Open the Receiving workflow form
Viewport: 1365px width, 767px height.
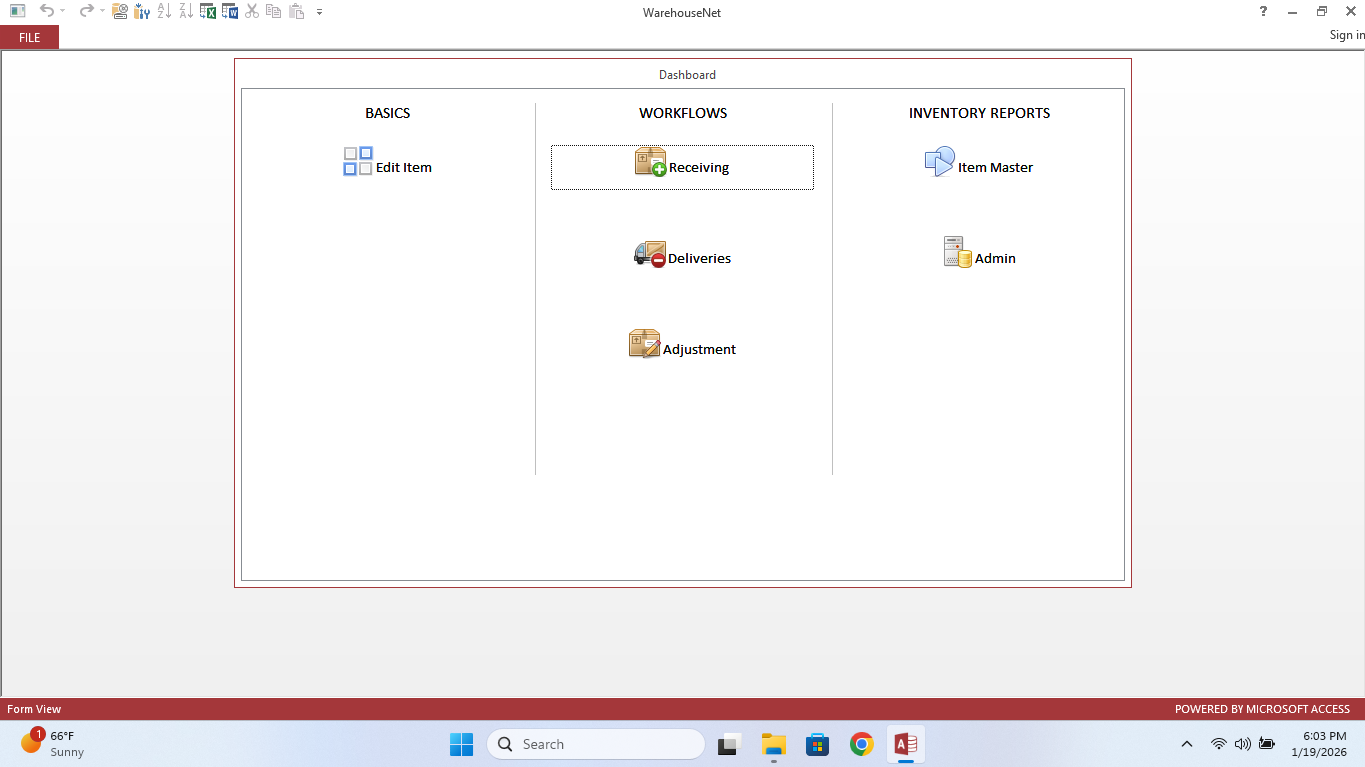point(682,167)
